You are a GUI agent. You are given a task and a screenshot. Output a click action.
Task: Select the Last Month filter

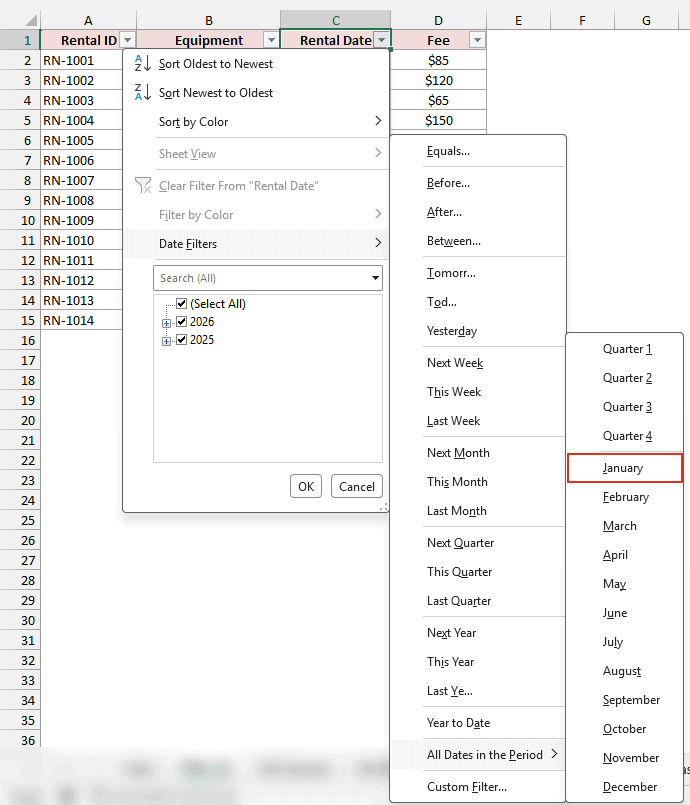click(x=478, y=510)
